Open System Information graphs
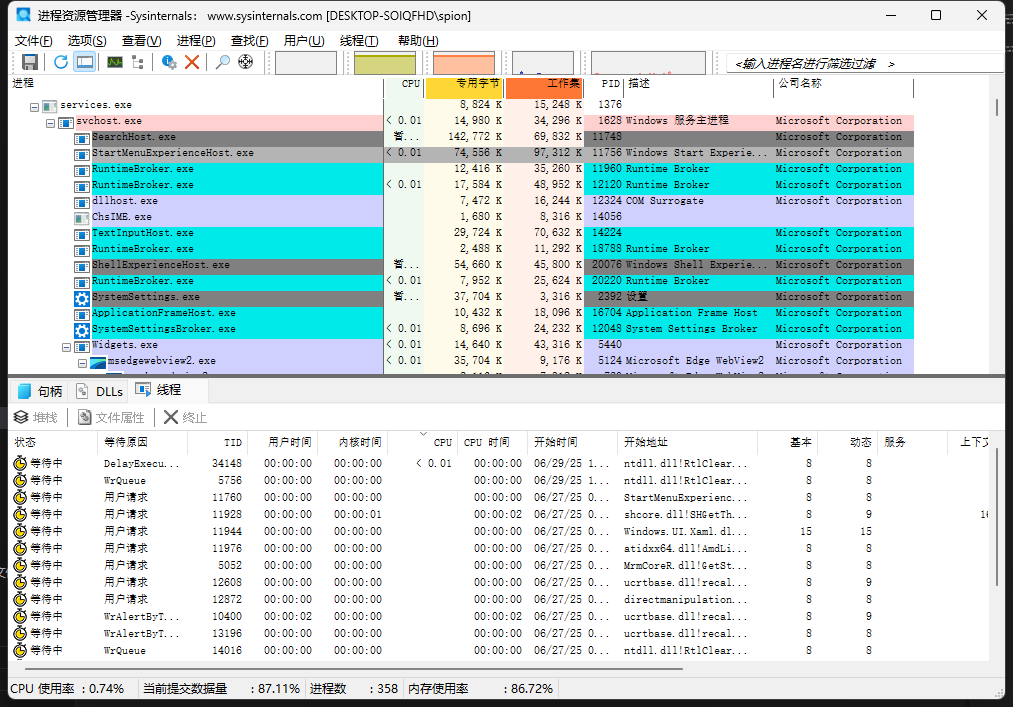The height and width of the screenshot is (707, 1013). point(114,61)
